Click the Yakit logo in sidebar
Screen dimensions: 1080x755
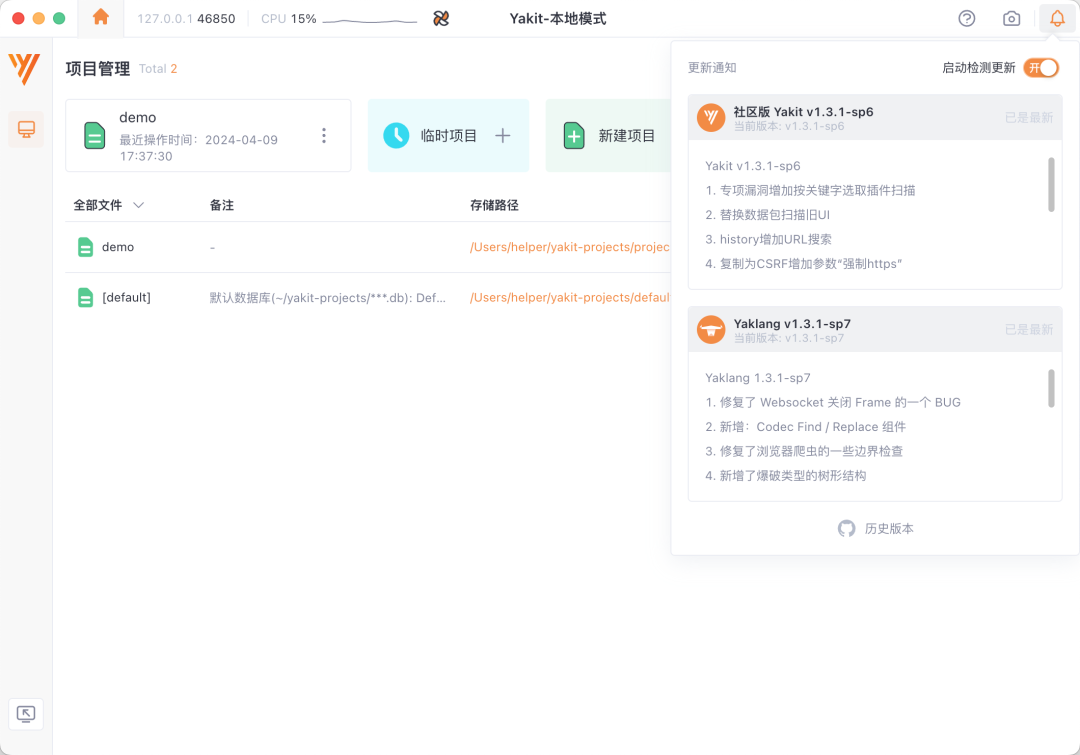point(24,69)
